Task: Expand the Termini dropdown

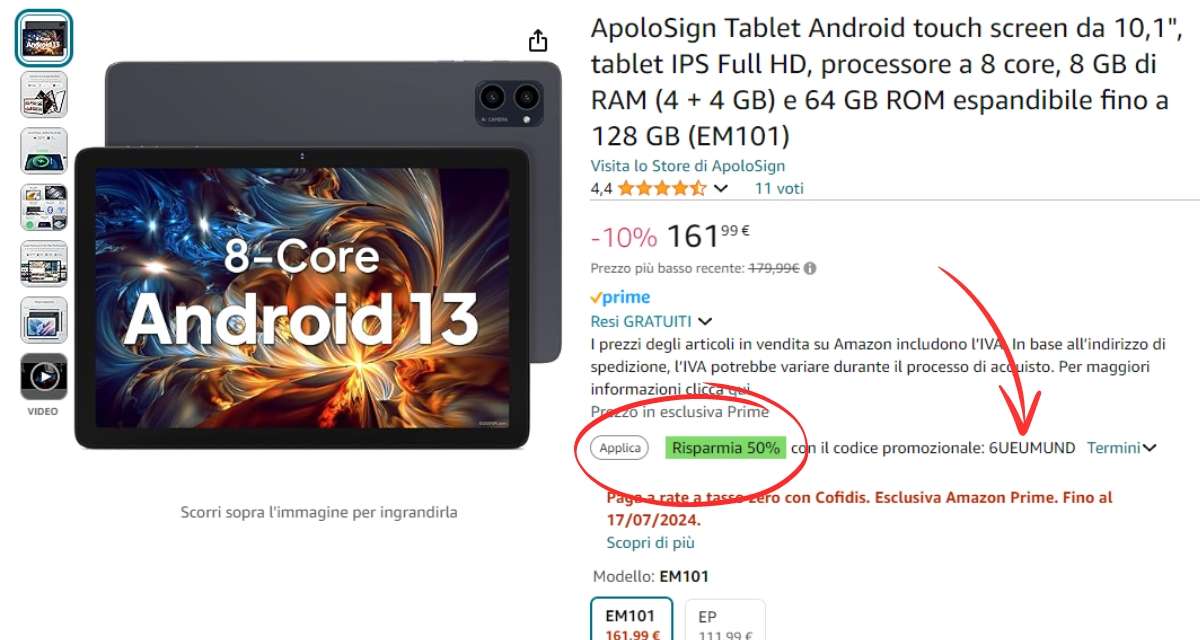Action: [x=1121, y=448]
